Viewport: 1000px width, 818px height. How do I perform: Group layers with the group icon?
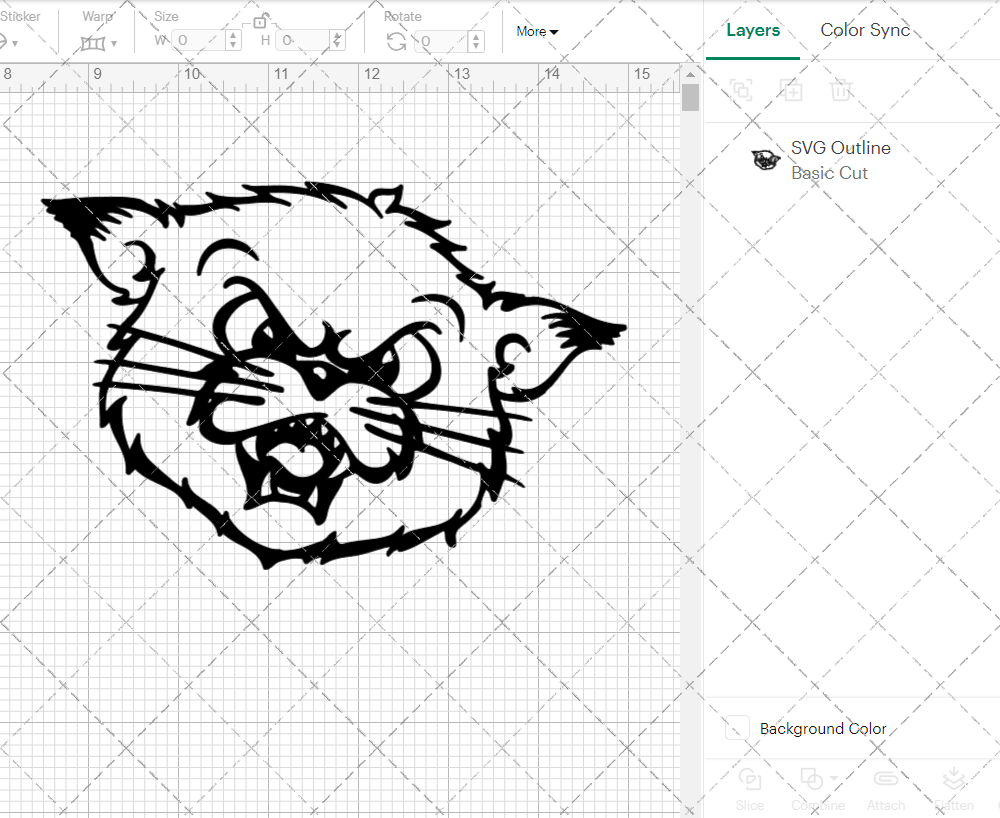pos(742,90)
